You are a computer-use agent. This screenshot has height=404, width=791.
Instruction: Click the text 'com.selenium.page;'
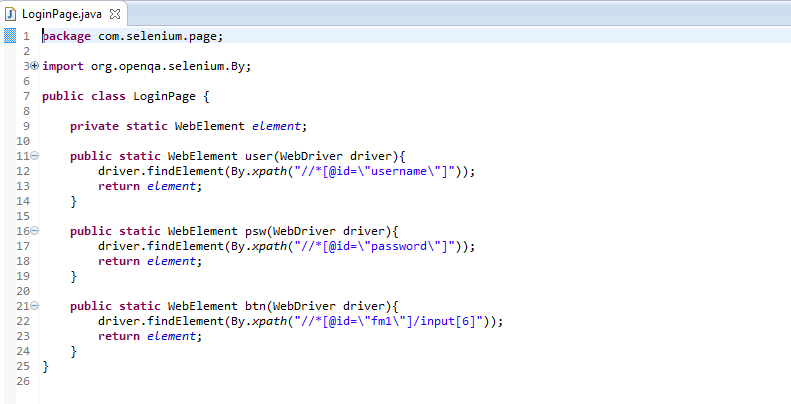pos(160,37)
